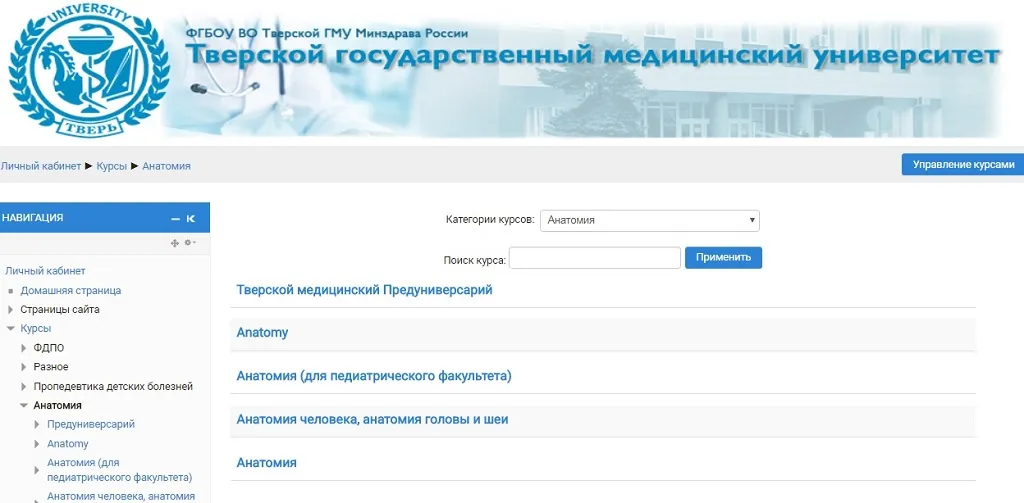
Task: Click the НАВИГАЦИЯ block header
Action: click(x=104, y=218)
